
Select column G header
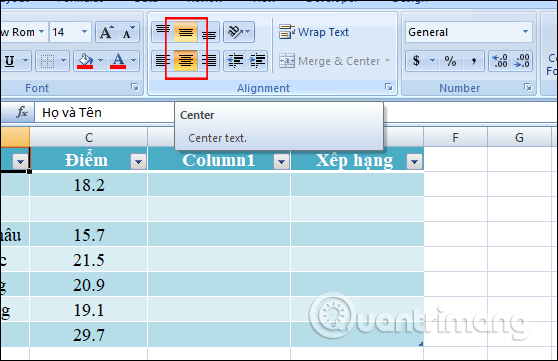(519, 137)
